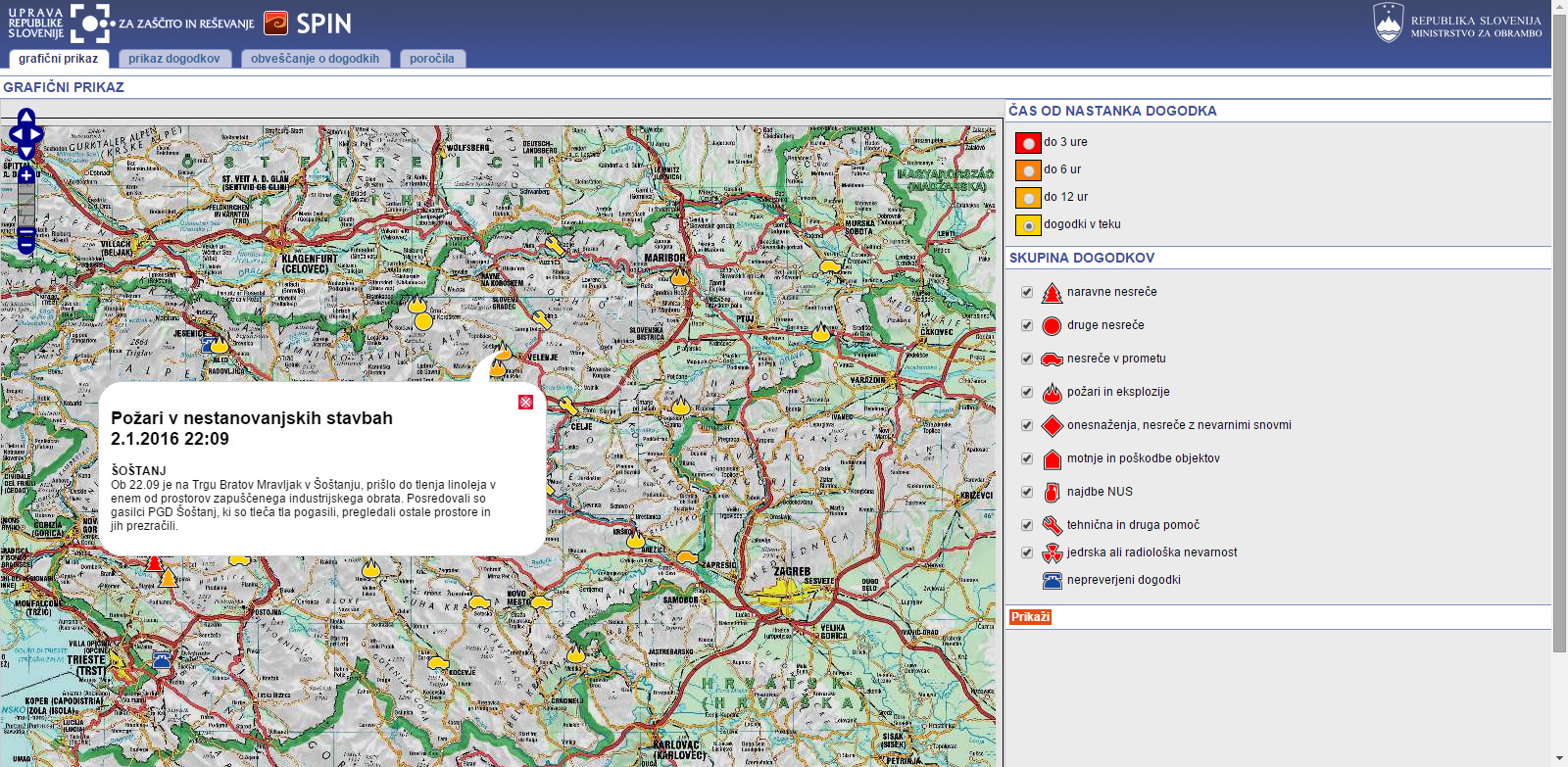Viewport: 1568px width, 767px height.
Task: Click the Ministrstvo za obrambo coat of arms
Action: point(1389,23)
